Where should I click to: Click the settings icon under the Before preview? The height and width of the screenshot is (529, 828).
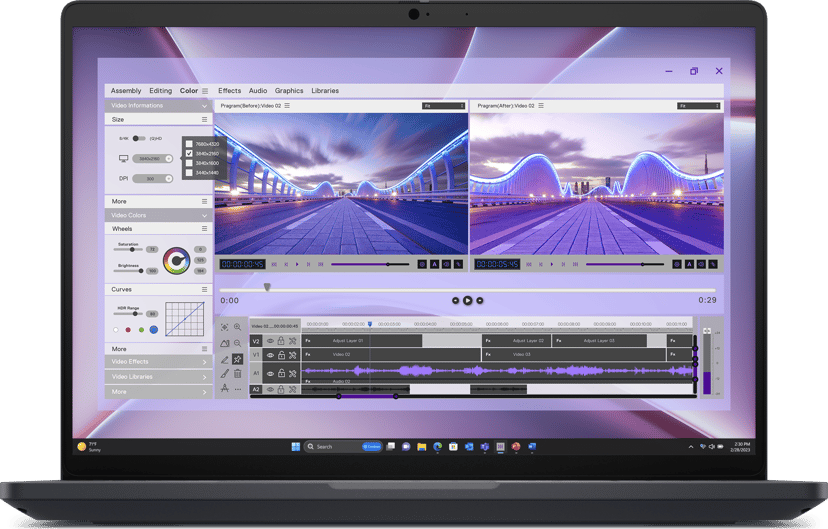pos(422,264)
